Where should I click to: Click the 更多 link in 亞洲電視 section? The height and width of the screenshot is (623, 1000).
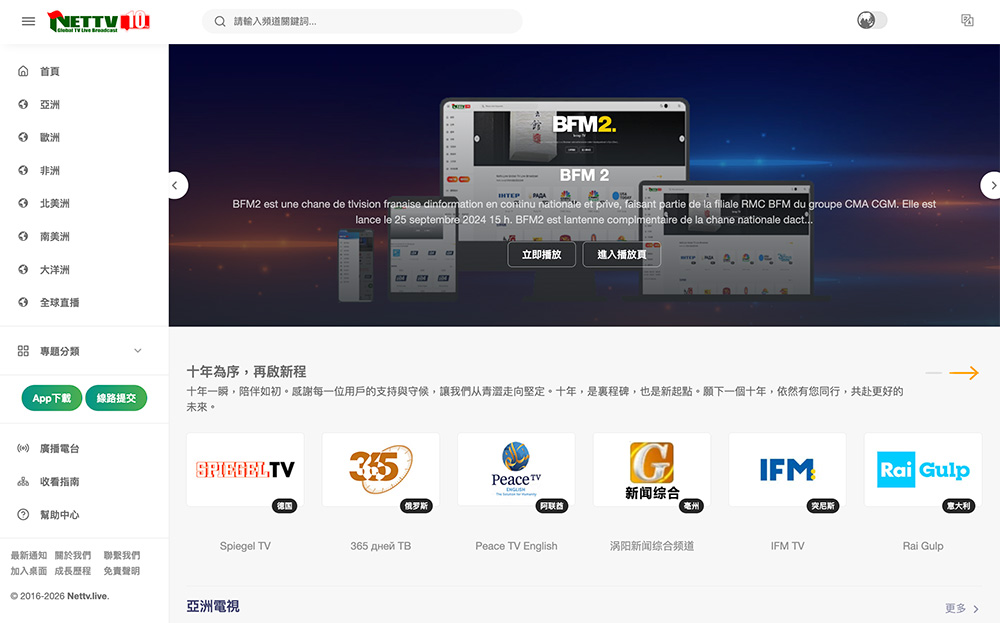(x=962, y=608)
